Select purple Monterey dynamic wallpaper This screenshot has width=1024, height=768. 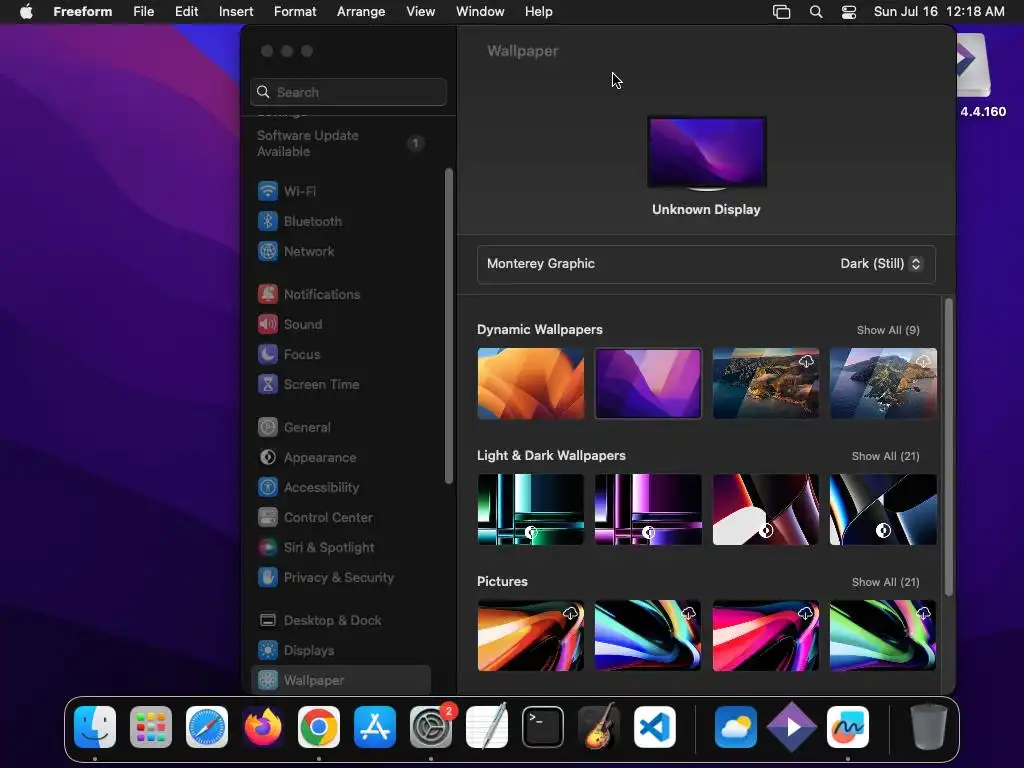tap(648, 383)
